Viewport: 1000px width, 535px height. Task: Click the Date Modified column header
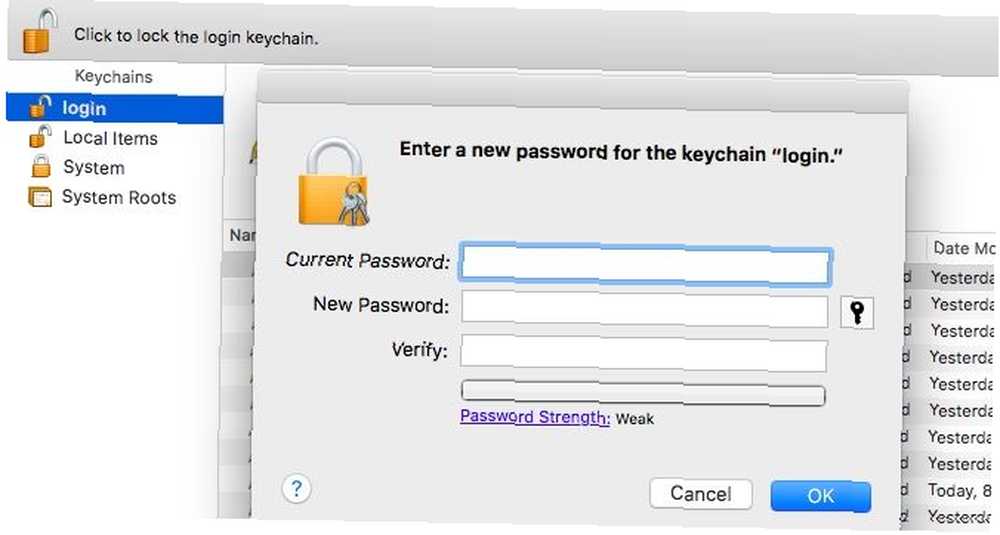pos(963,247)
